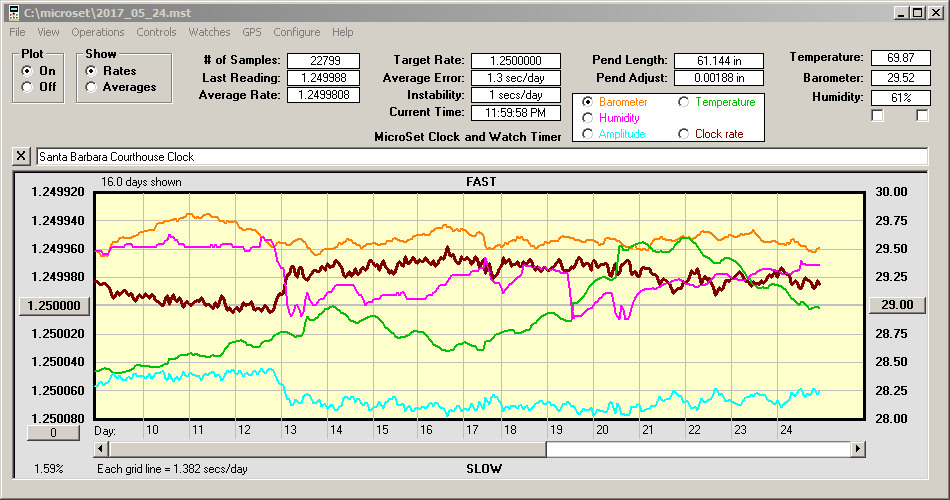The image size is (950, 500).
Task: Select Show Averages option
Action: tap(91, 87)
